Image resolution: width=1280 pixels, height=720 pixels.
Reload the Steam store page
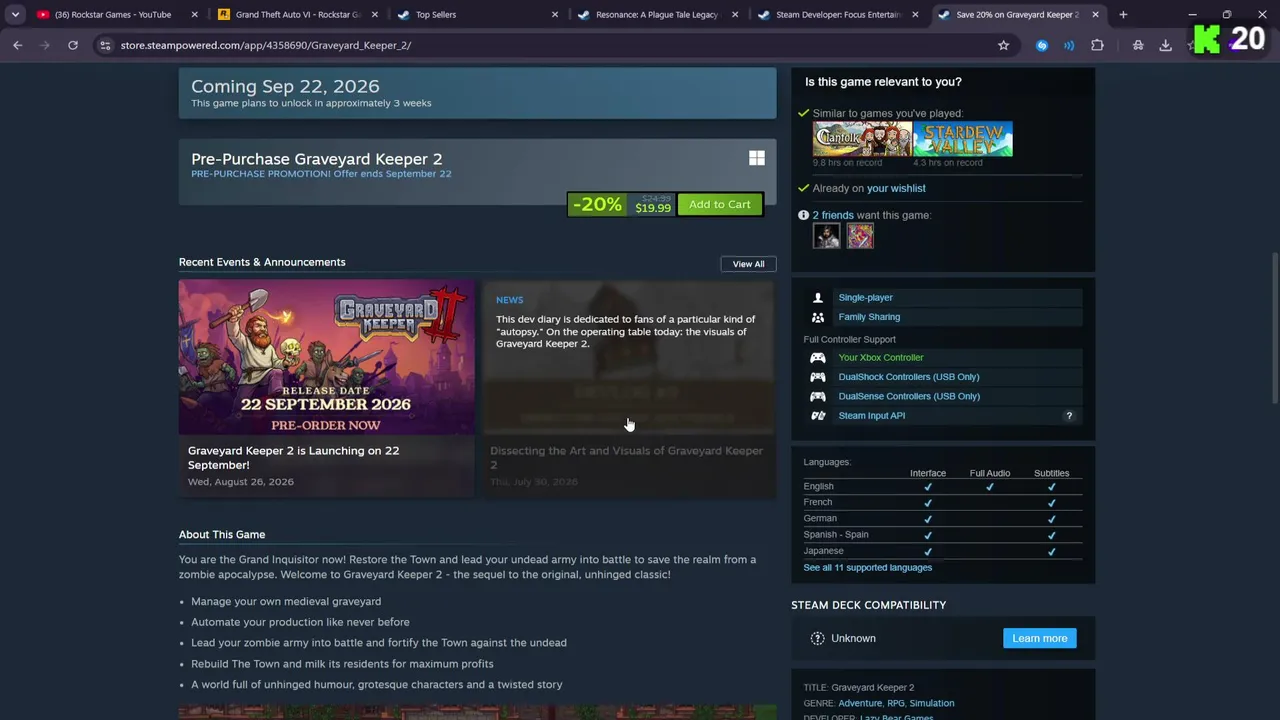tap(73, 45)
